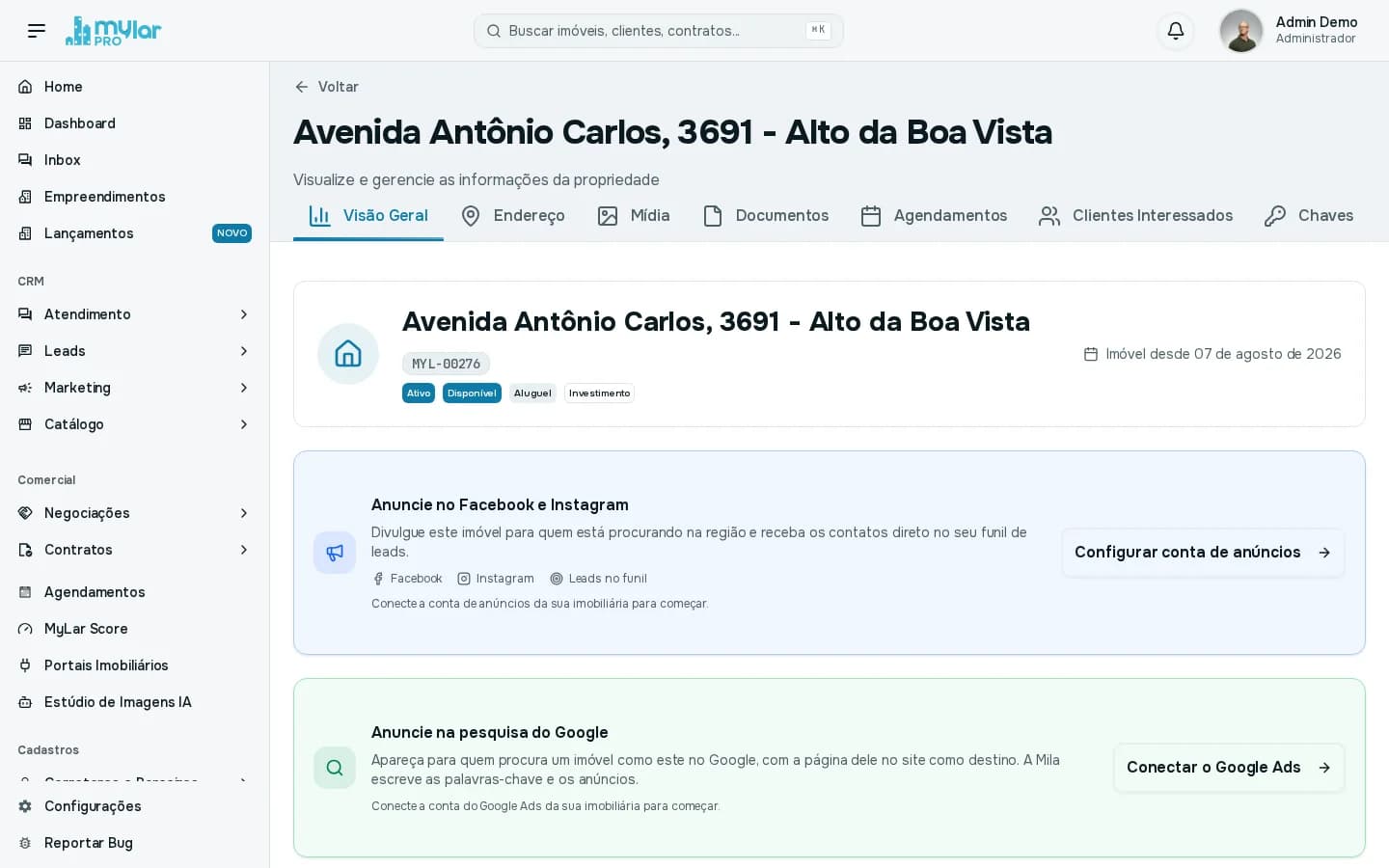Open the Agendamentos tab
The height and width of the screenshot is (868, 1389).
tap(934, 216)
